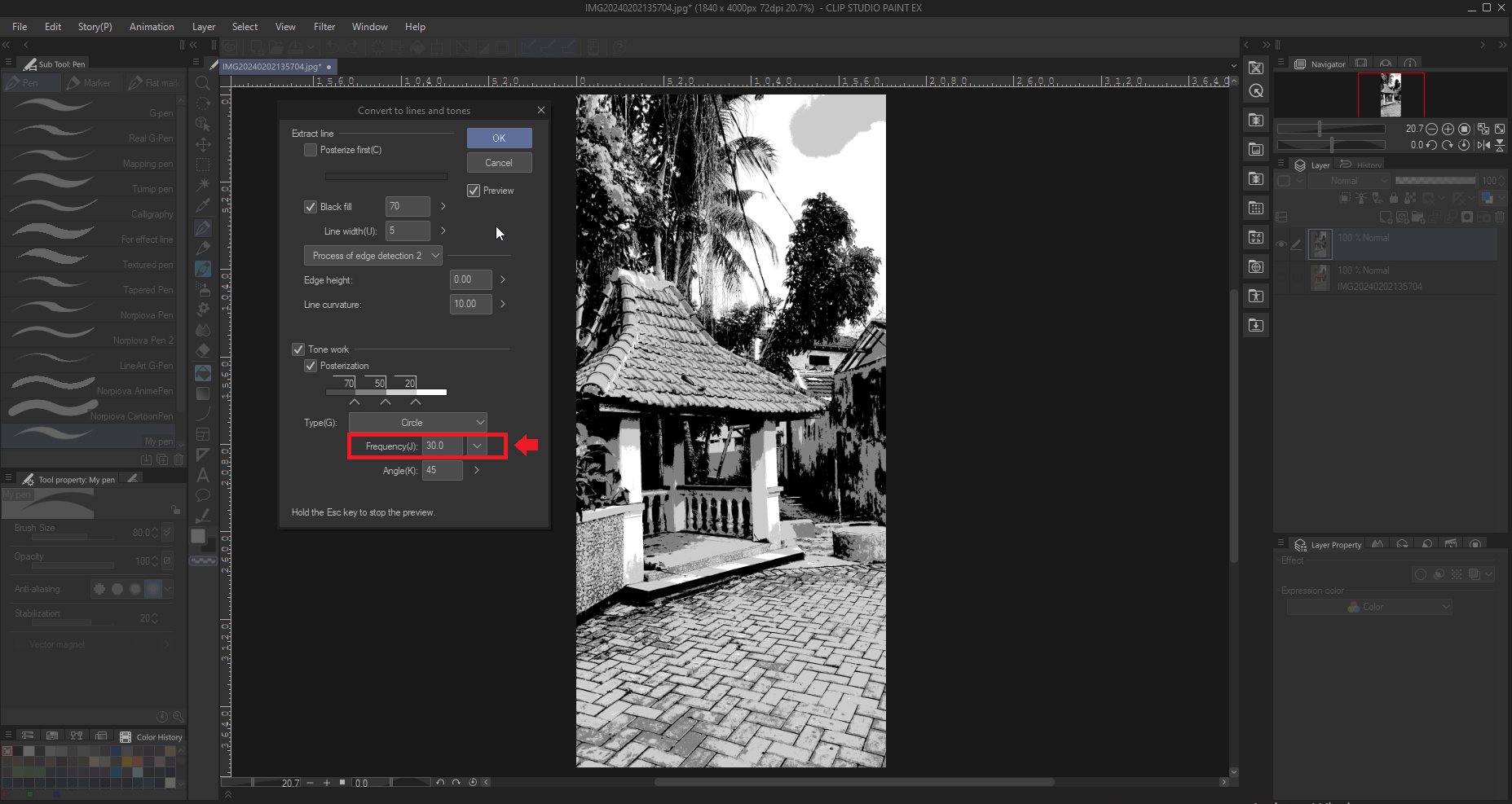Click the Navigator zoom slider
This screenshot has width=1512, height=804.
coord(1330,129)
